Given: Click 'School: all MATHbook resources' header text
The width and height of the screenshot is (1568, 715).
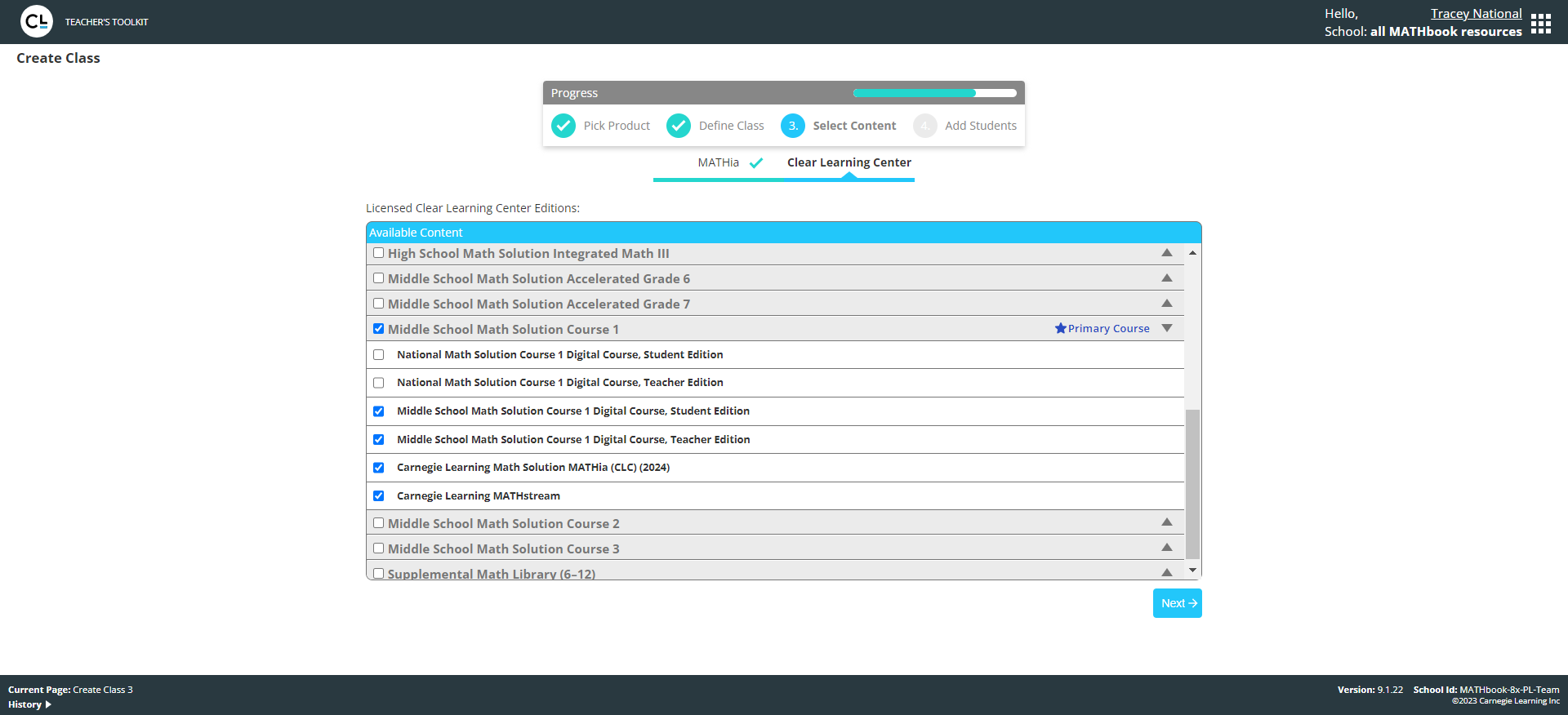Looking at the screenshot, I should [1423, 32].
